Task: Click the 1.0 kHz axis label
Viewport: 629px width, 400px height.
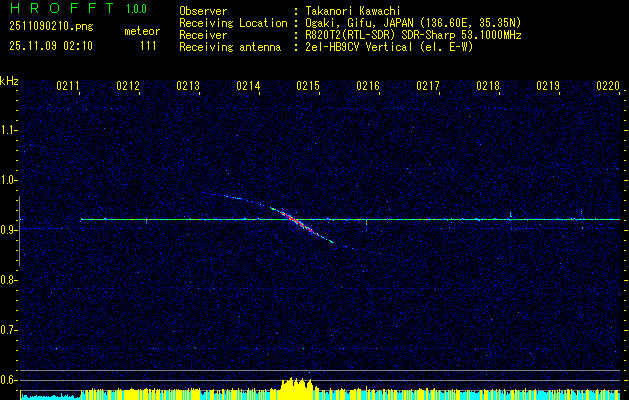Action: pos(8,181)
